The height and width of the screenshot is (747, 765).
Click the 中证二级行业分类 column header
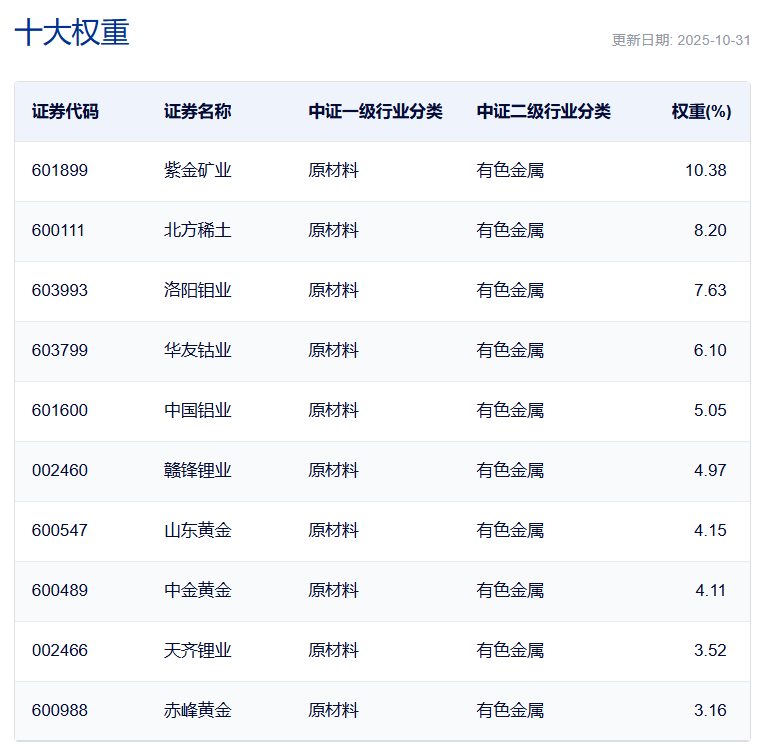click(544, 111)
